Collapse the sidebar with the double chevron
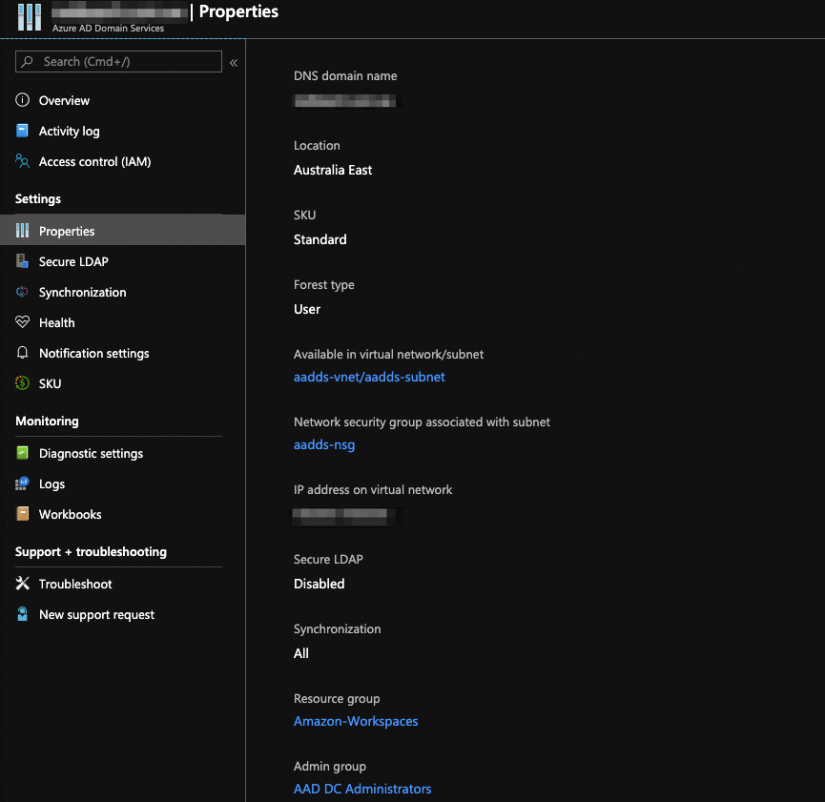Screen dimensions: 825x802 234,63
